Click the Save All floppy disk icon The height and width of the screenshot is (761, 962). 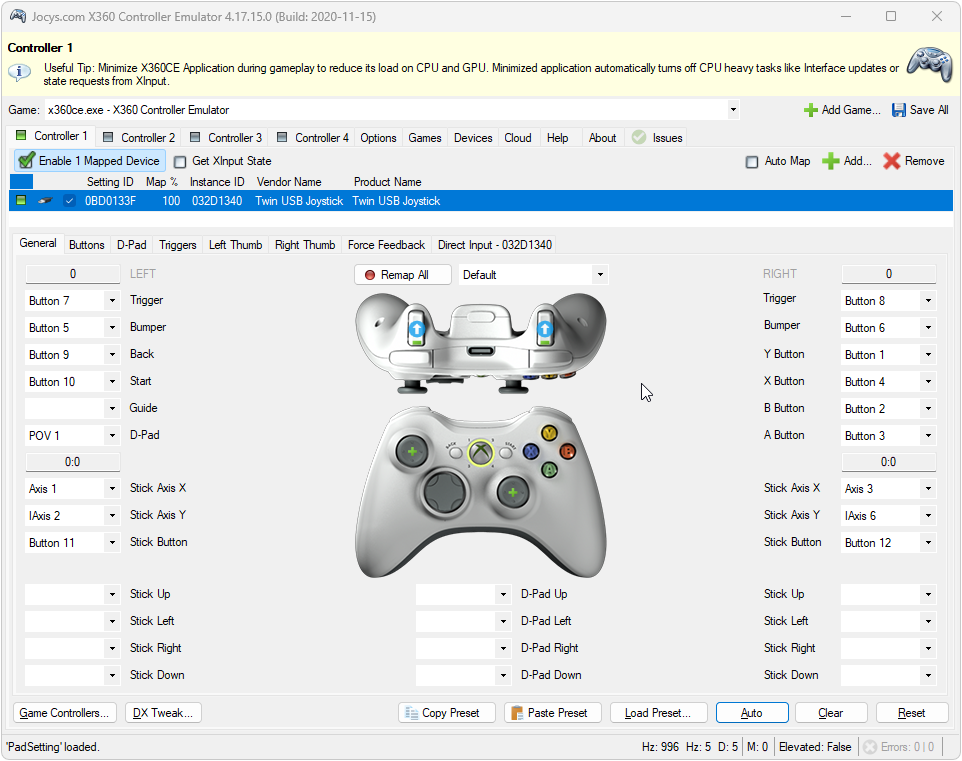click(x=898, y=110)
